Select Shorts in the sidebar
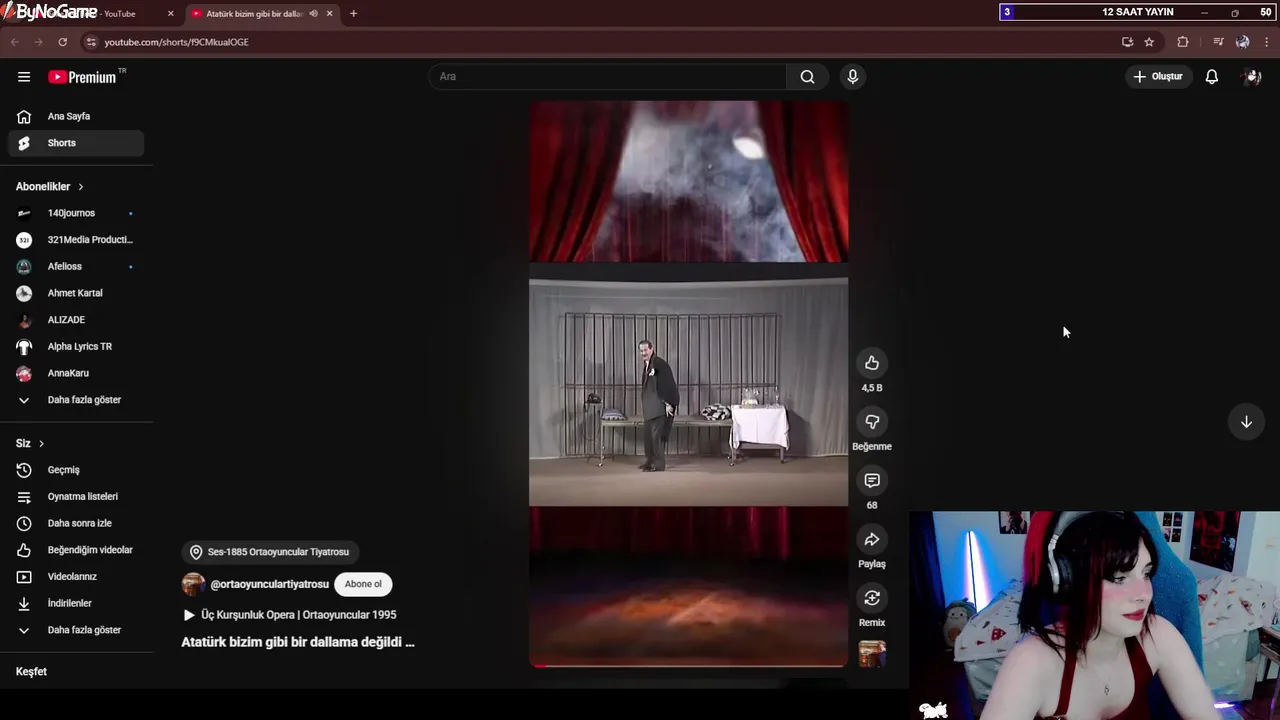The width and height of the screenshot is (1280, 720). [76, 143]
